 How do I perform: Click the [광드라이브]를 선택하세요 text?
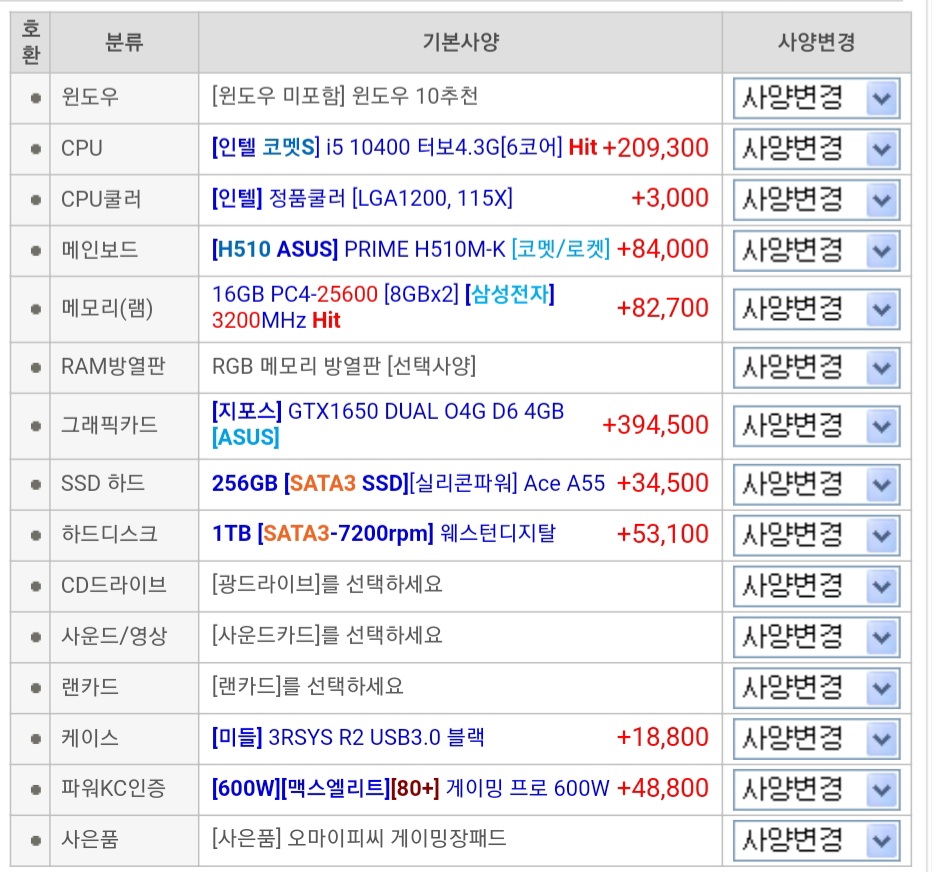point(327,585)
